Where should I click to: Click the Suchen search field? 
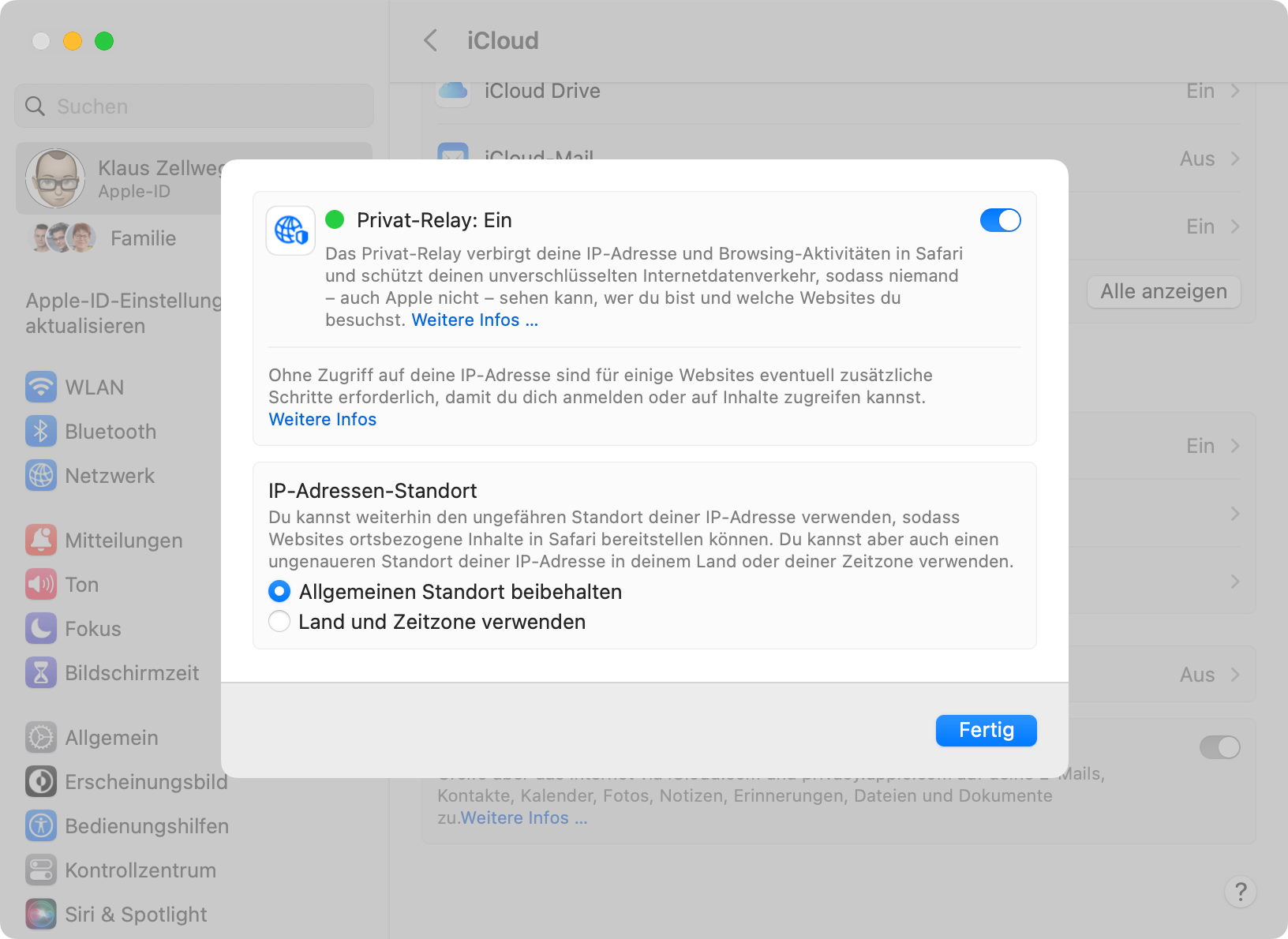click(193, 106)
